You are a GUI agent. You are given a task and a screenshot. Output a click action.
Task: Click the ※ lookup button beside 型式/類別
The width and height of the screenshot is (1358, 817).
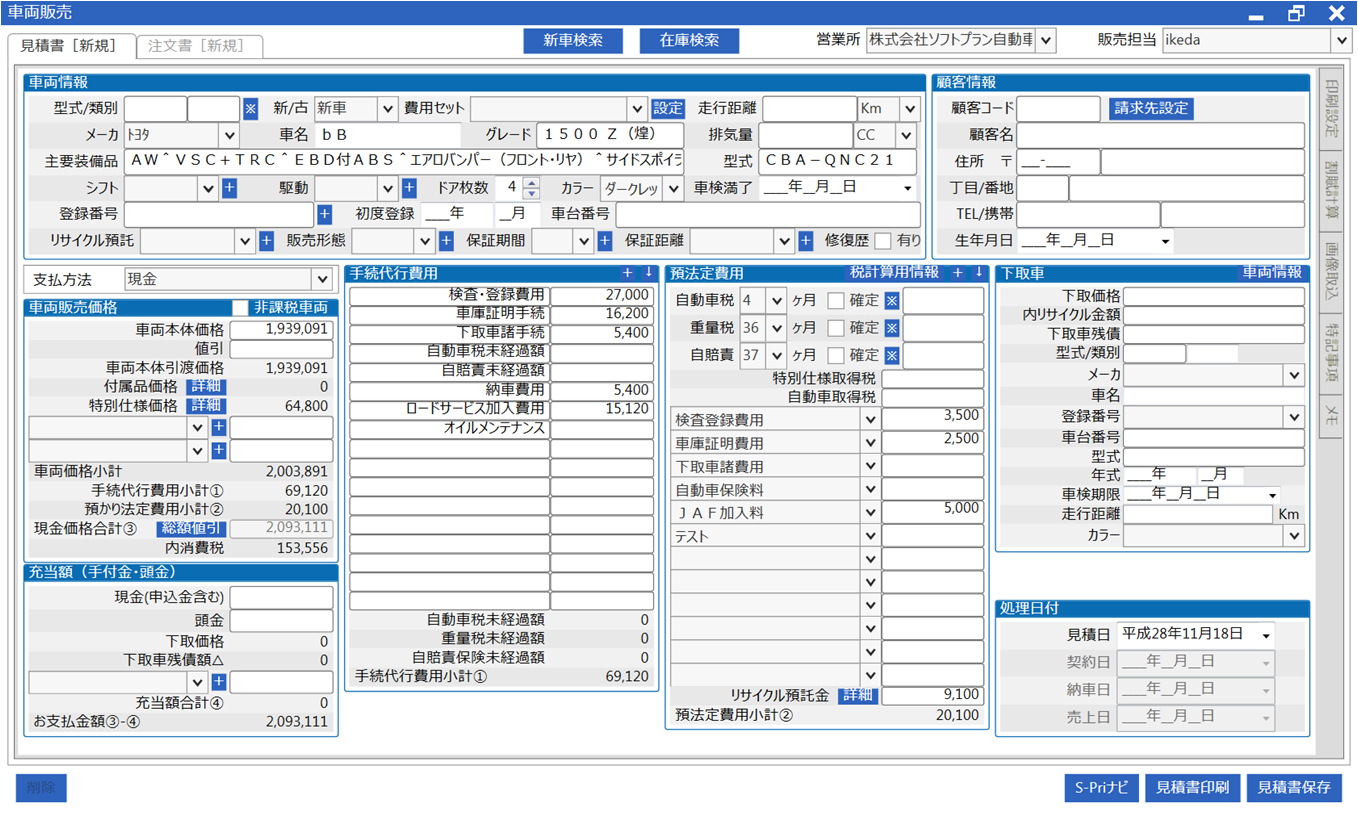coord(251,109)
